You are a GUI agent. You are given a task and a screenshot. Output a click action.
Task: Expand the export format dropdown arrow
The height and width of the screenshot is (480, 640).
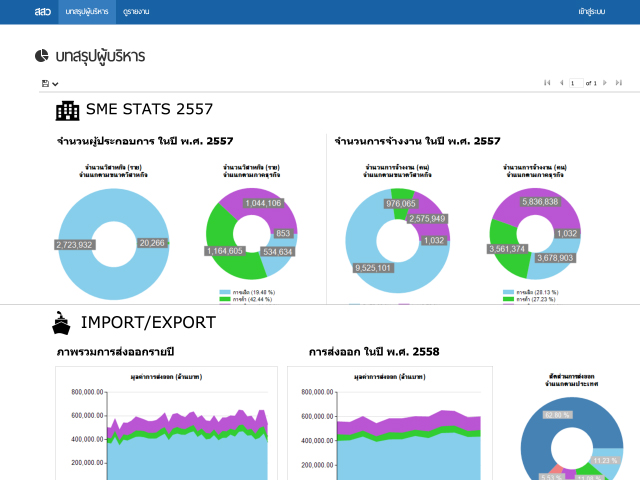coord(55,84)
